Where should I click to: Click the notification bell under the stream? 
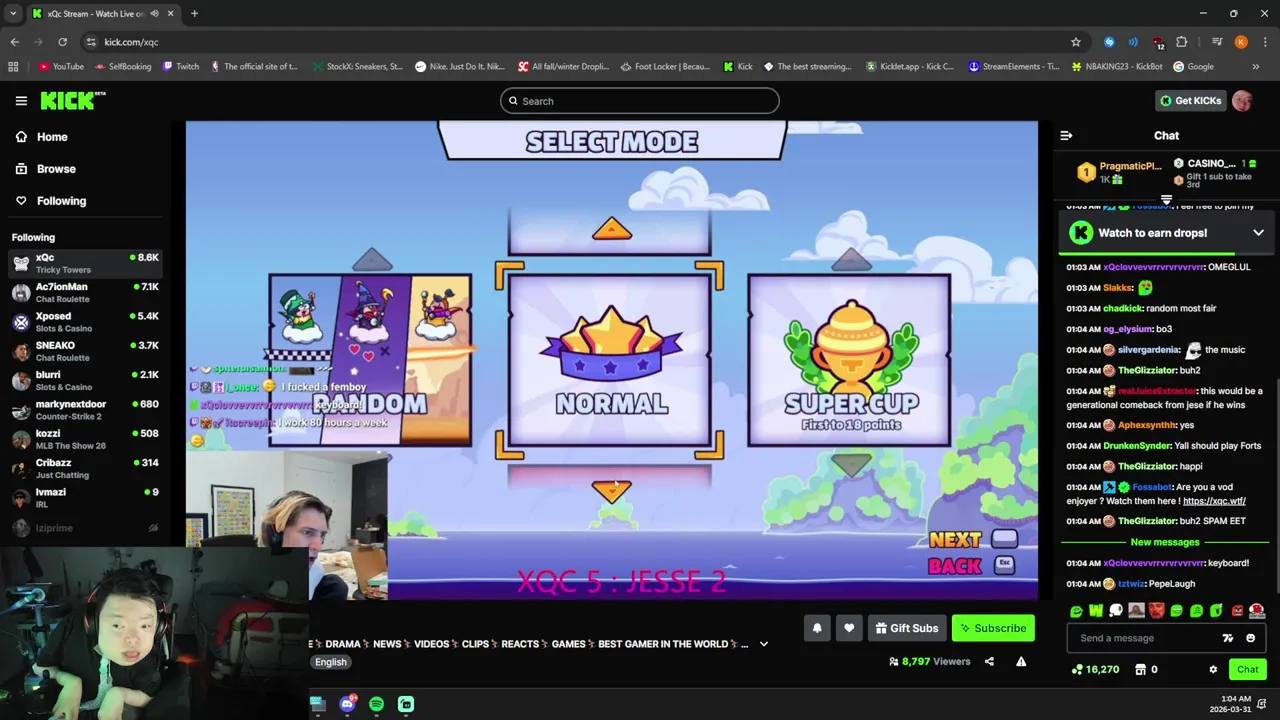click(x=817, y=628)
